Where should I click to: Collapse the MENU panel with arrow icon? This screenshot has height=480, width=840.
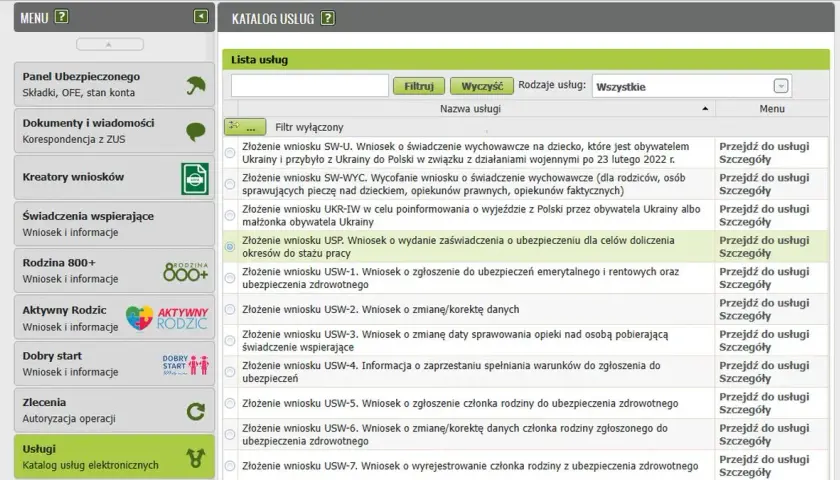pyautogui.click(x=200, y=17)
